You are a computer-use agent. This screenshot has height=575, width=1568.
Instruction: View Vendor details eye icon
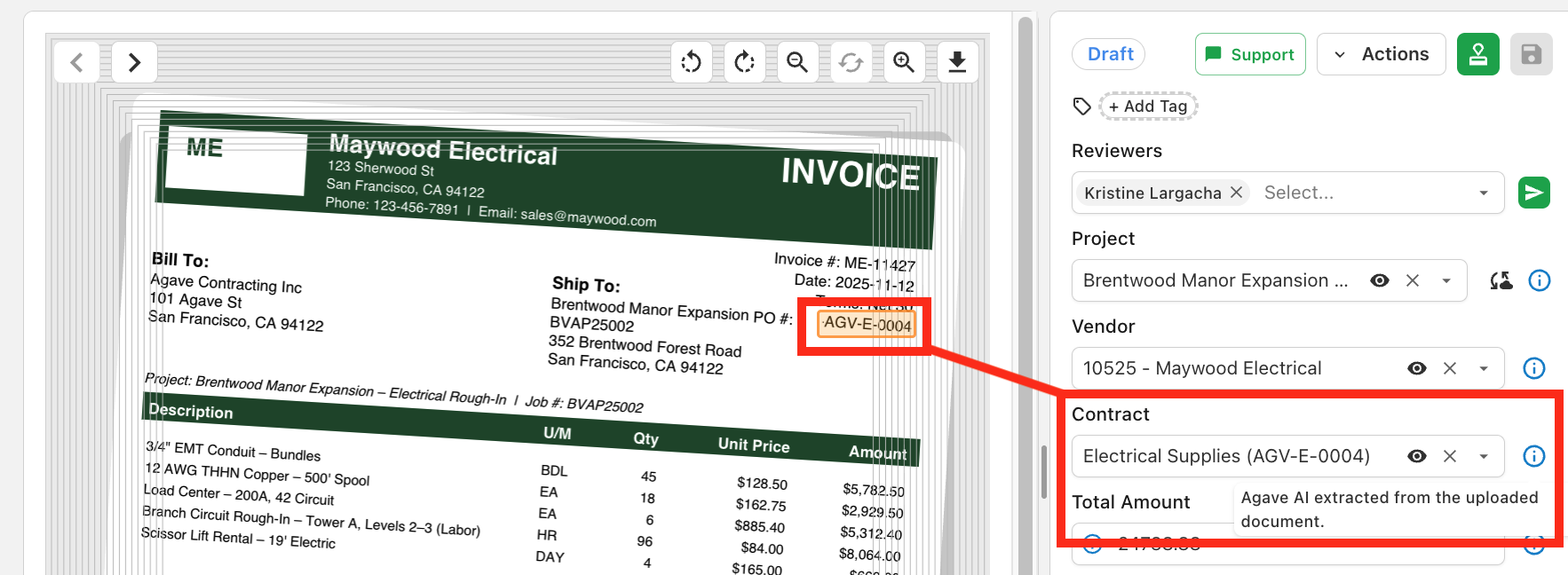click(1417, 368)
